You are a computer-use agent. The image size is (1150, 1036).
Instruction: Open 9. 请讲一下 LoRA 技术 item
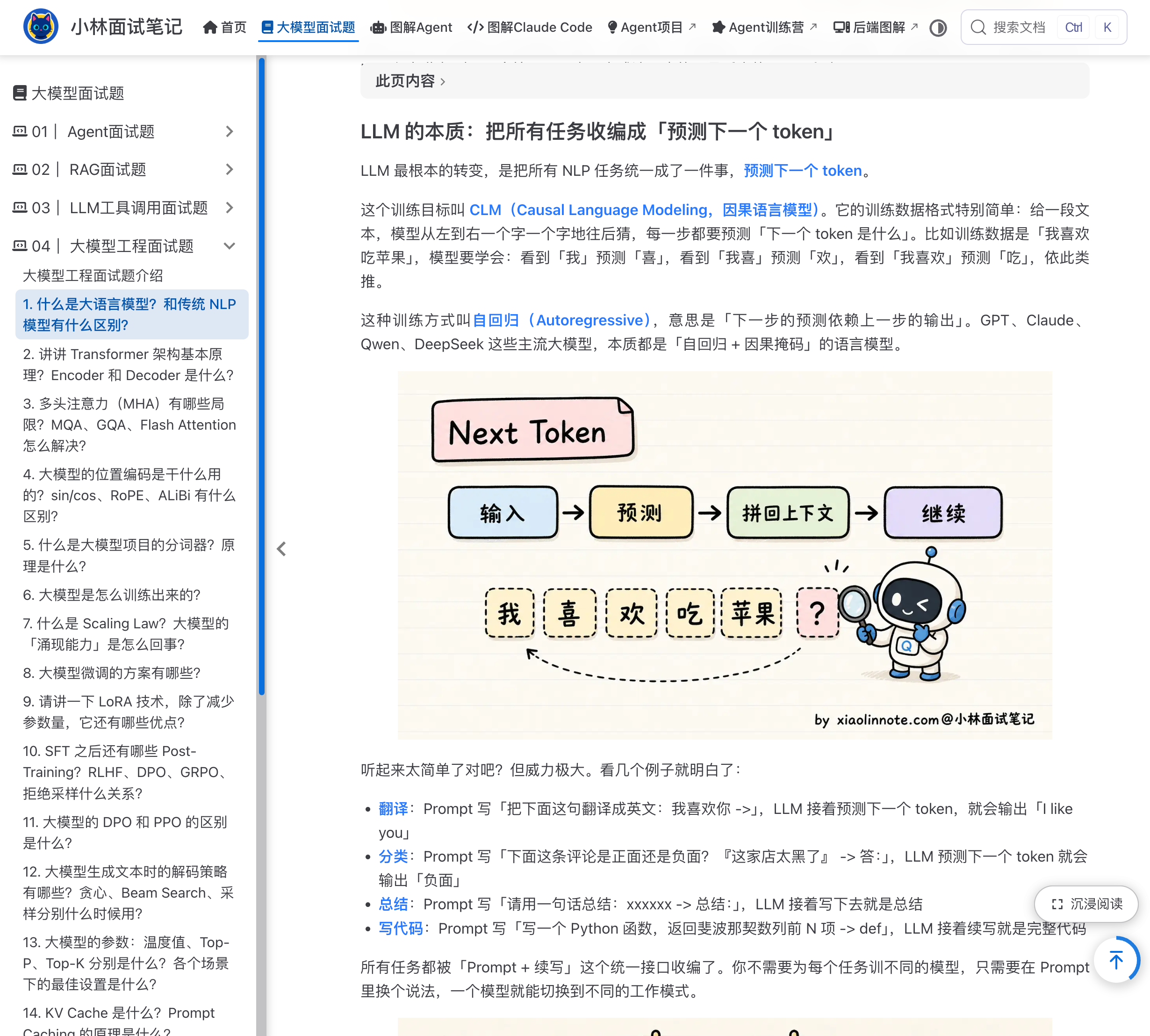128,712
